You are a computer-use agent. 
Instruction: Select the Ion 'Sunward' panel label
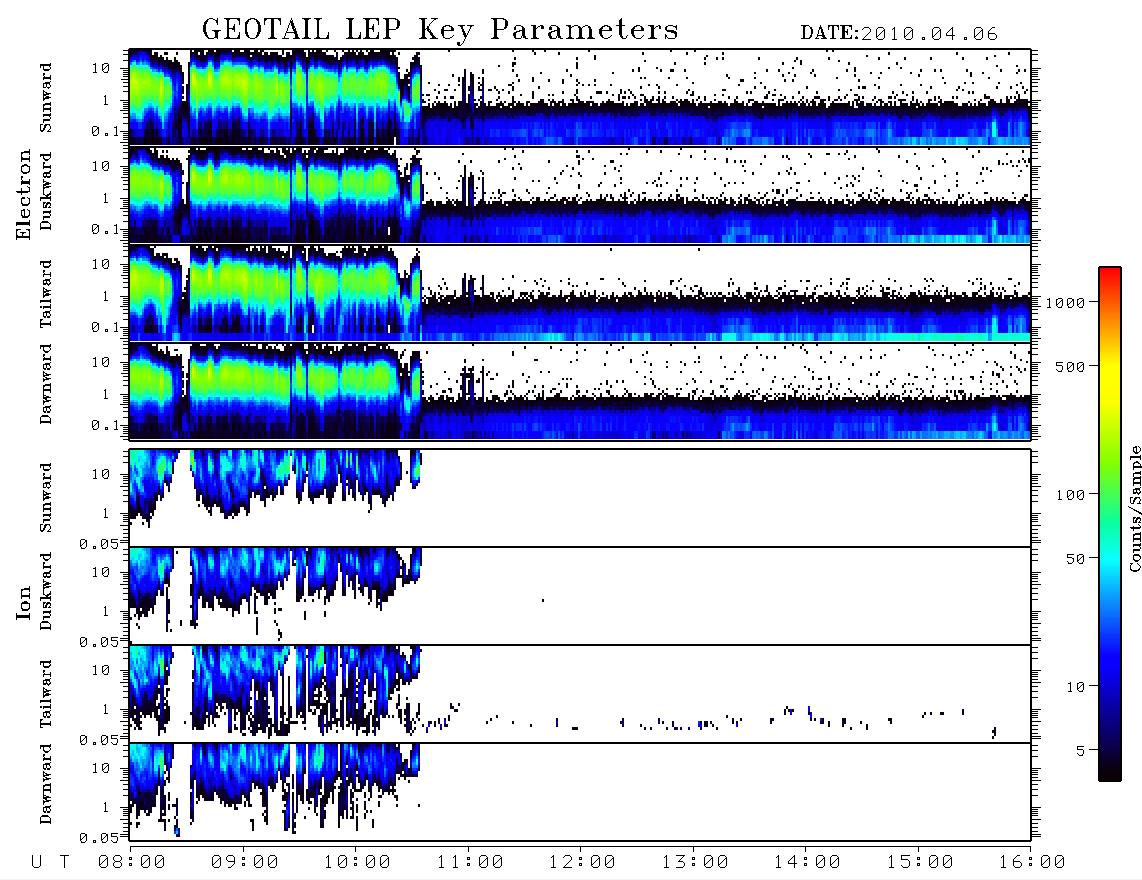point(46,497)
